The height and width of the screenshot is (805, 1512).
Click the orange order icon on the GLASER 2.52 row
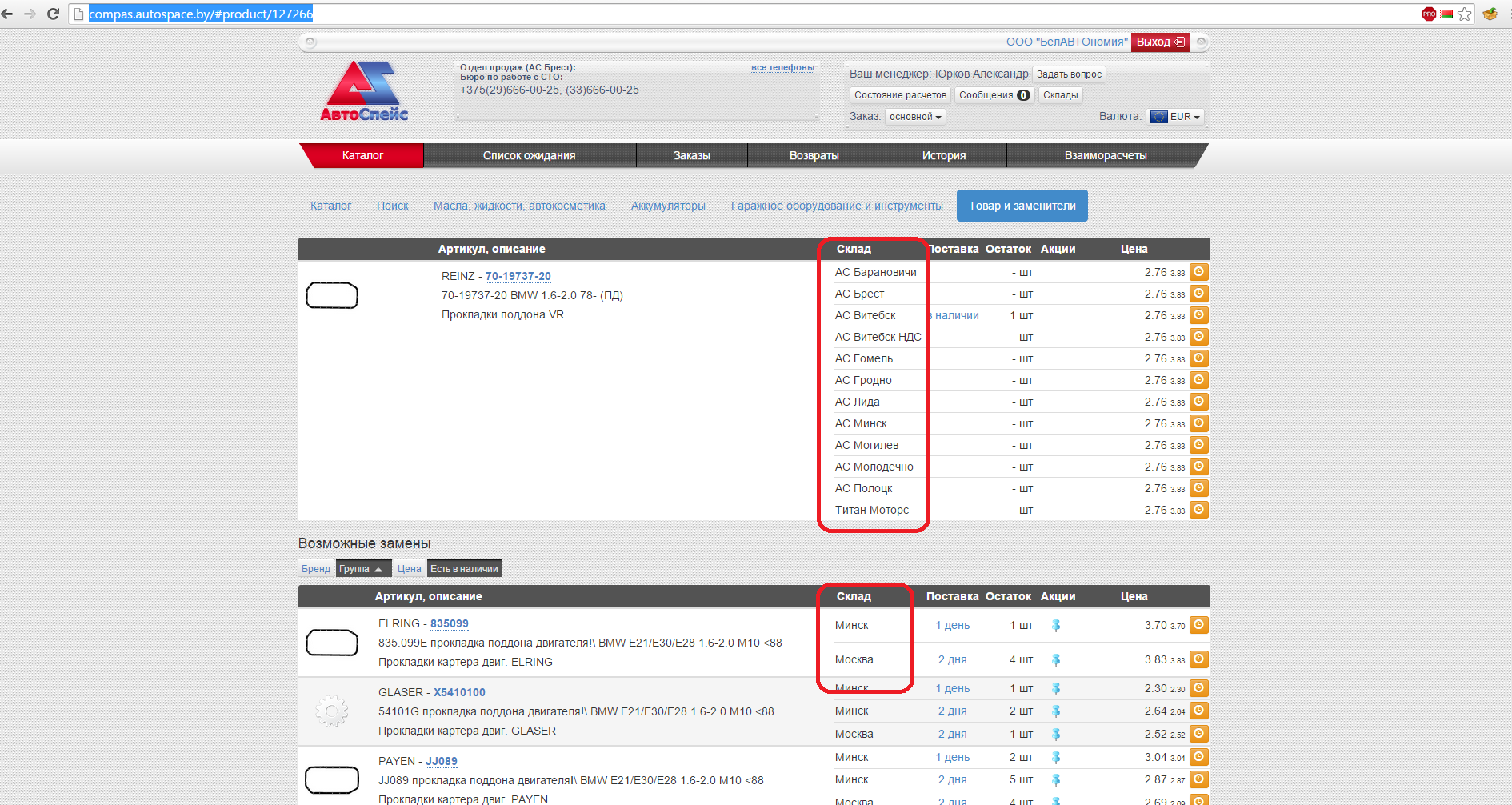point(1198,733)
